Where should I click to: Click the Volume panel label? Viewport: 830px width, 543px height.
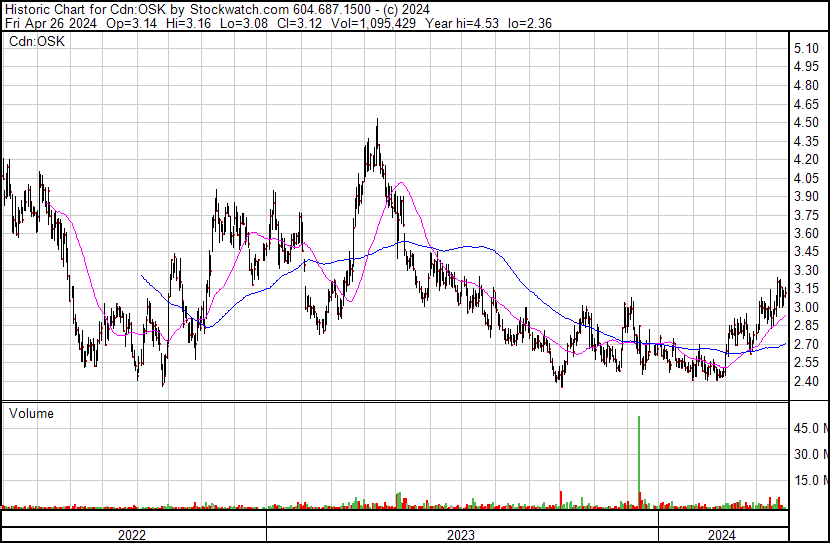click(31, 413)
